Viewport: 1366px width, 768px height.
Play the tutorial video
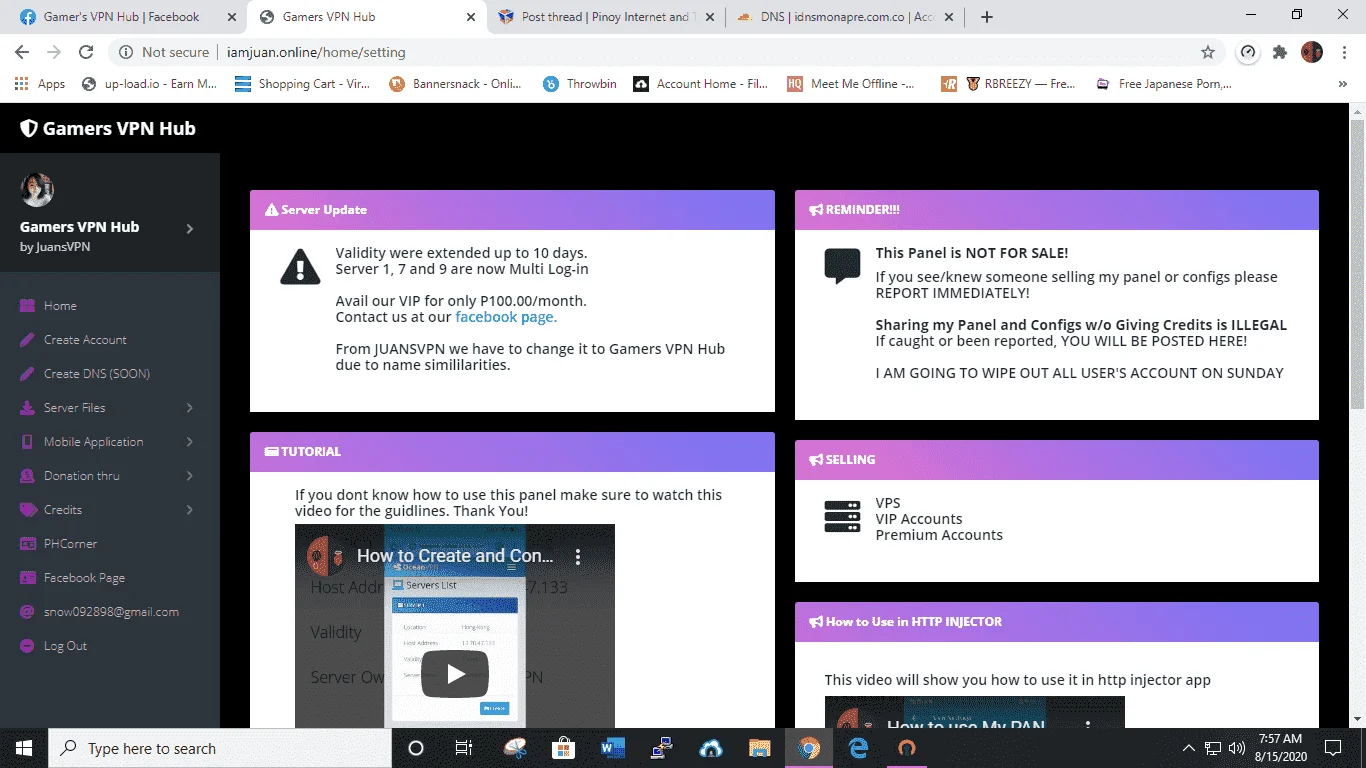click(455, 674)
